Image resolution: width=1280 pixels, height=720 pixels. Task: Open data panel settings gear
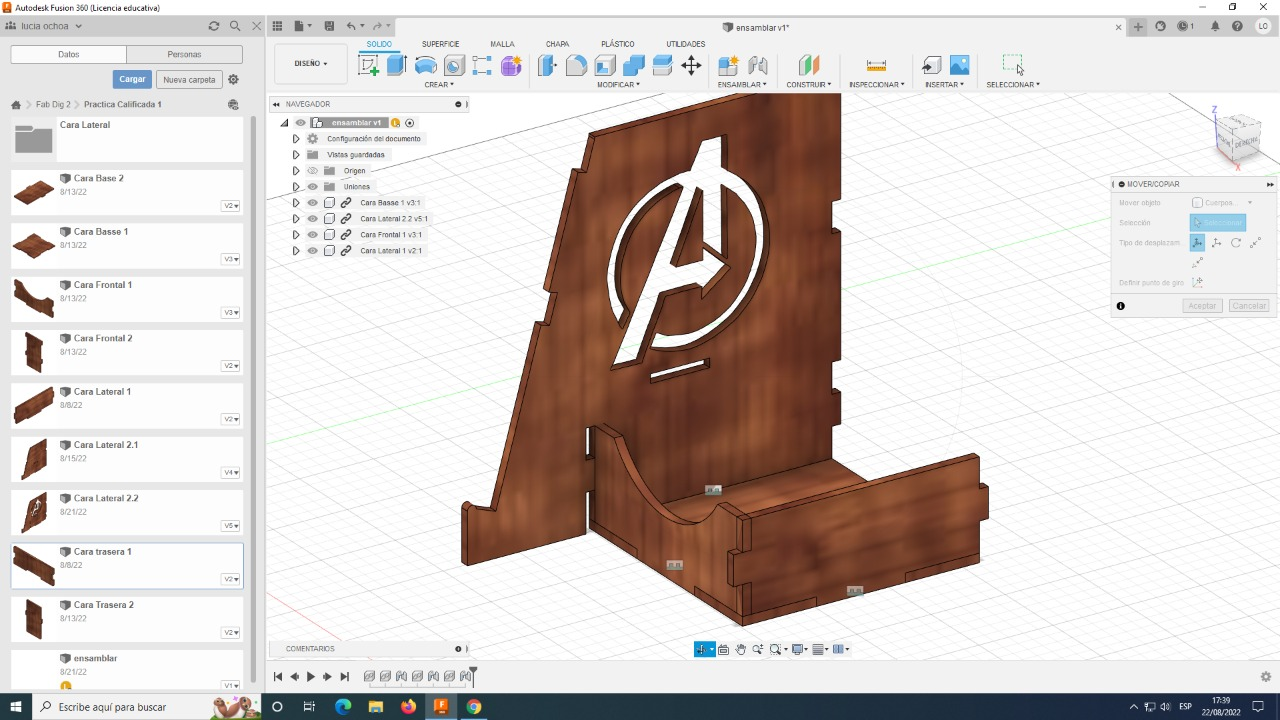(x=233, y=79)
